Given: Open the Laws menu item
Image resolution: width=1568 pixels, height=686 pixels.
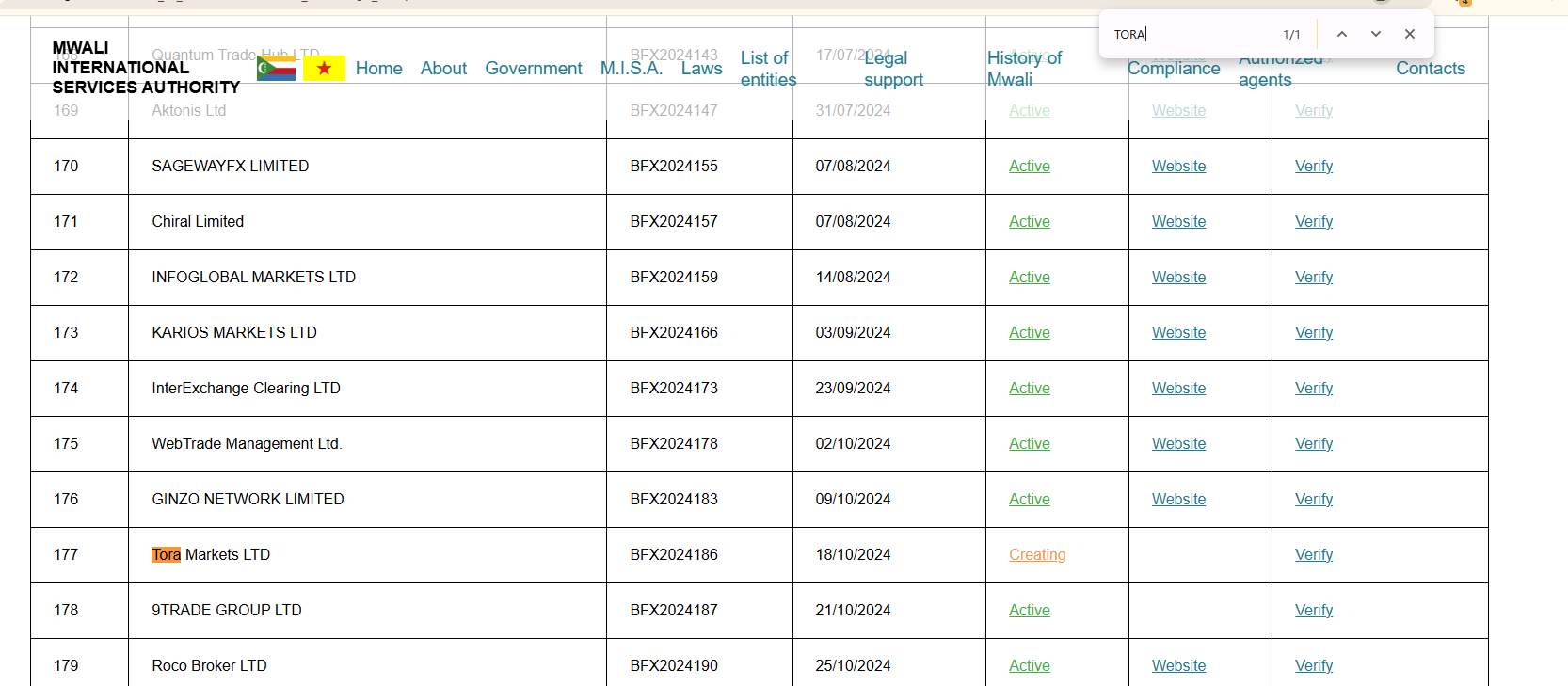Looking at the screenshot, I should 702,69.
